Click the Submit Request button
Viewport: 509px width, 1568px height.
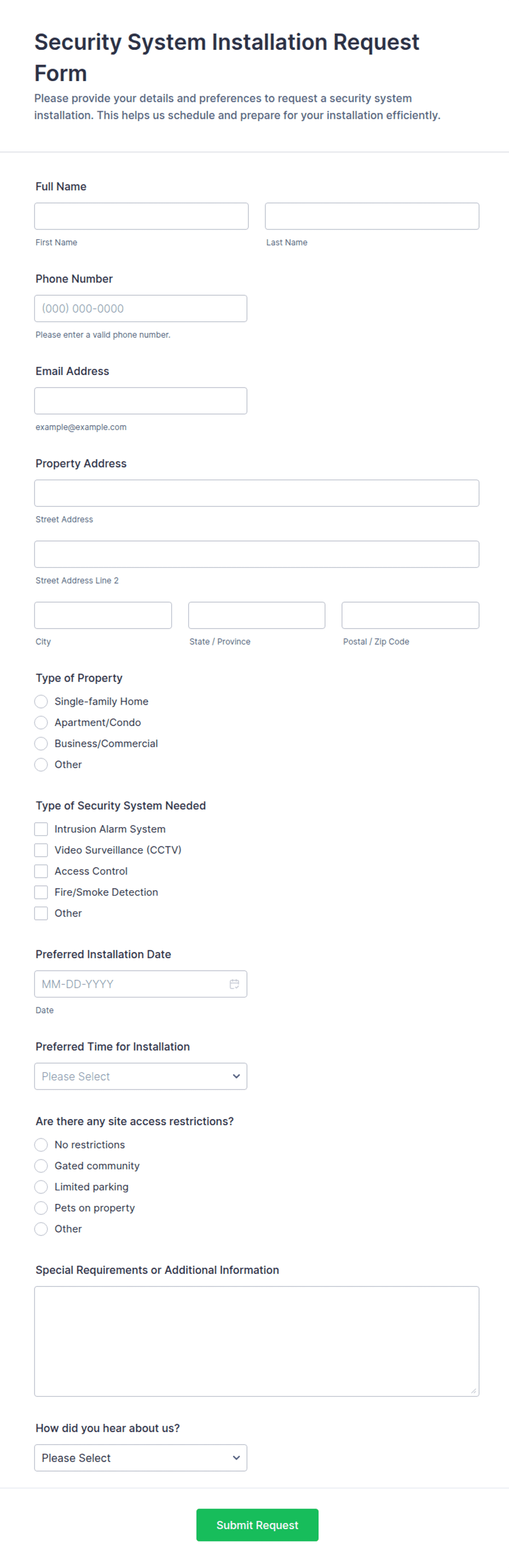tap(257, 1525)
